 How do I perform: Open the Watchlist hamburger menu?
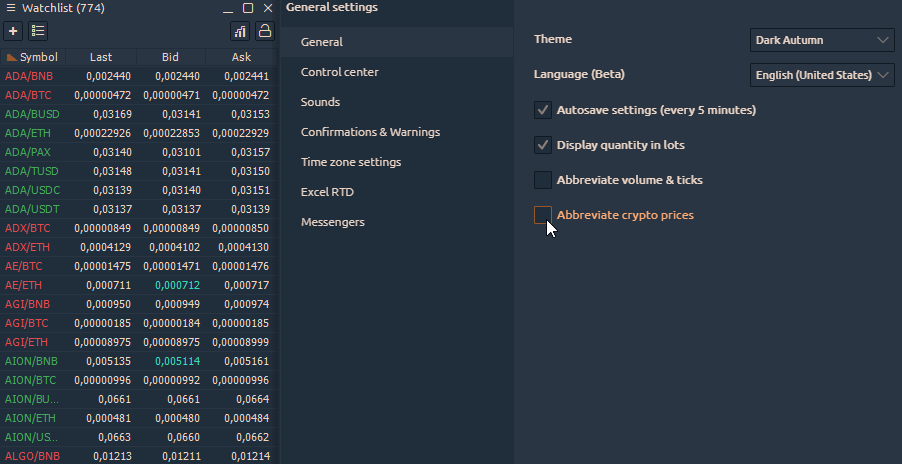point(10,8)
